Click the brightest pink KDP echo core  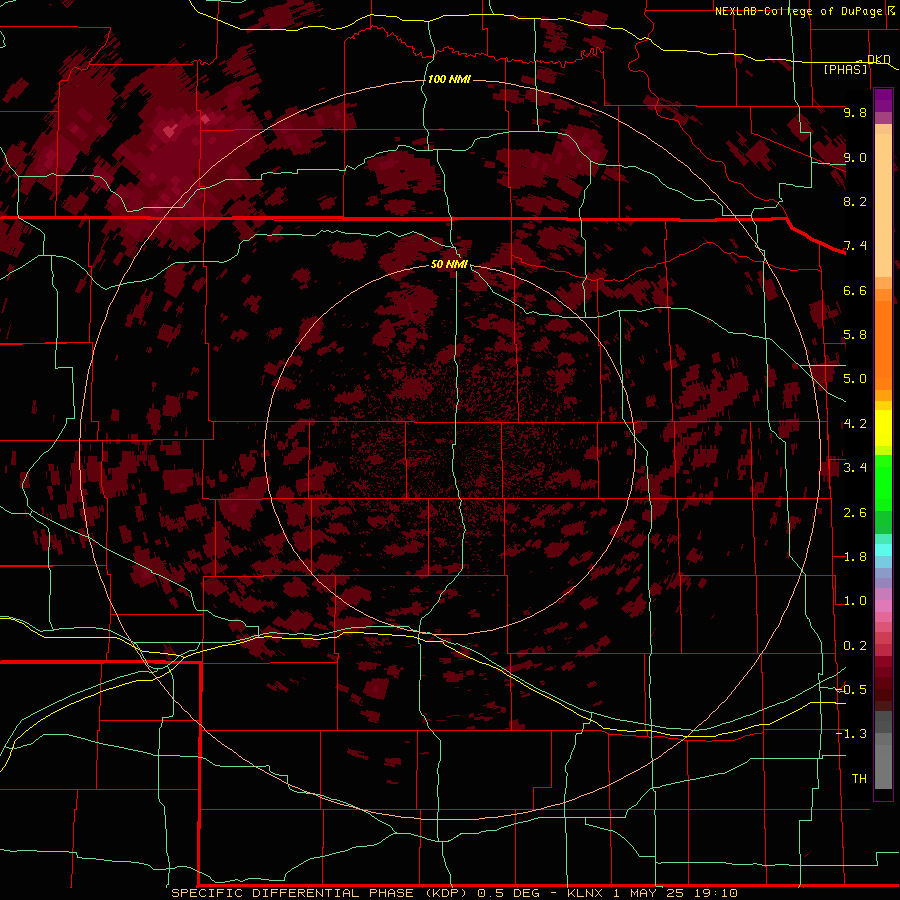click(x=169, y=132)
